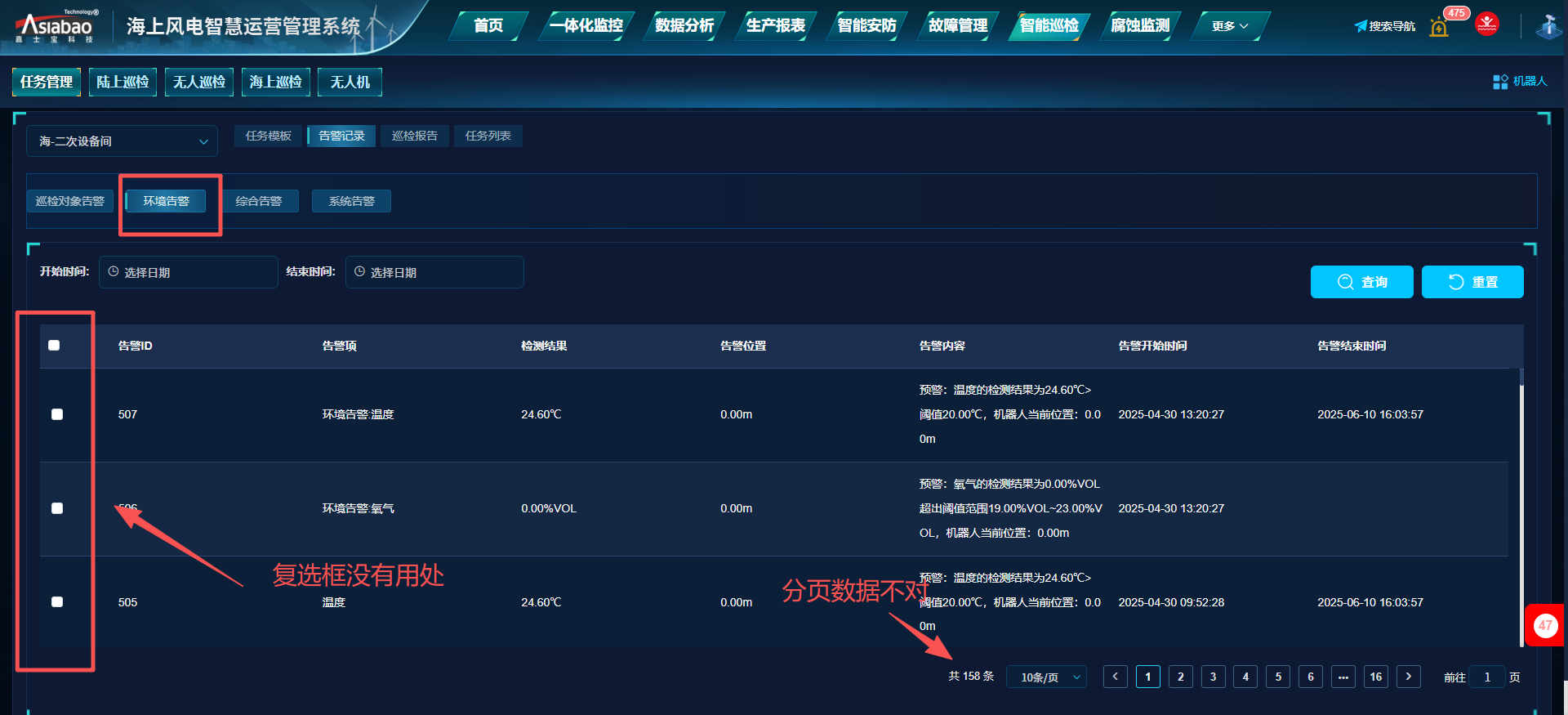This screenshot has height=715, width=1568.
Task: Click the 搜索导航 paper plane icon
Action: pyautogui.click(x=1361, y=26)
